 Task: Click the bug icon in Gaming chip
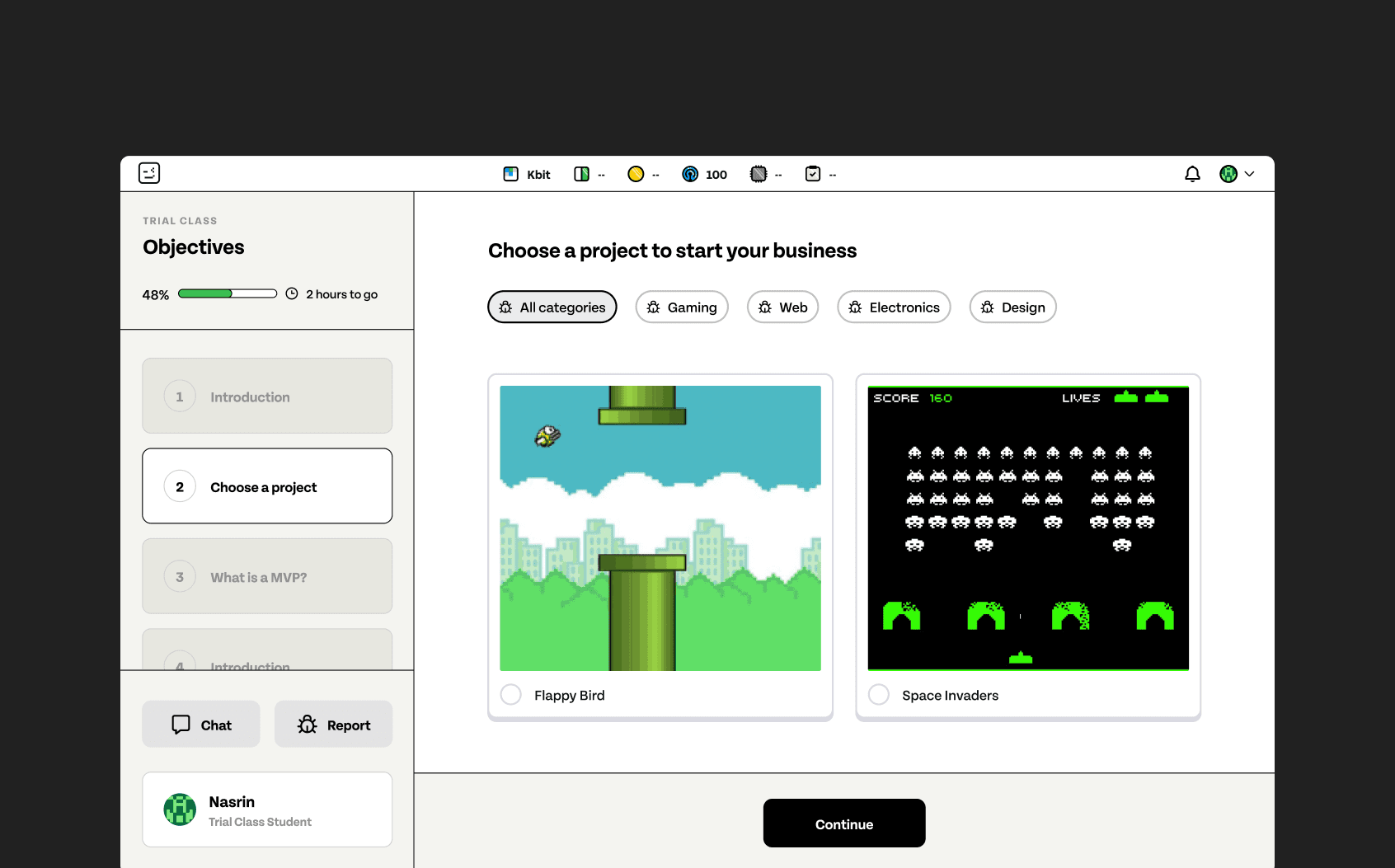[x=653, y=307]
